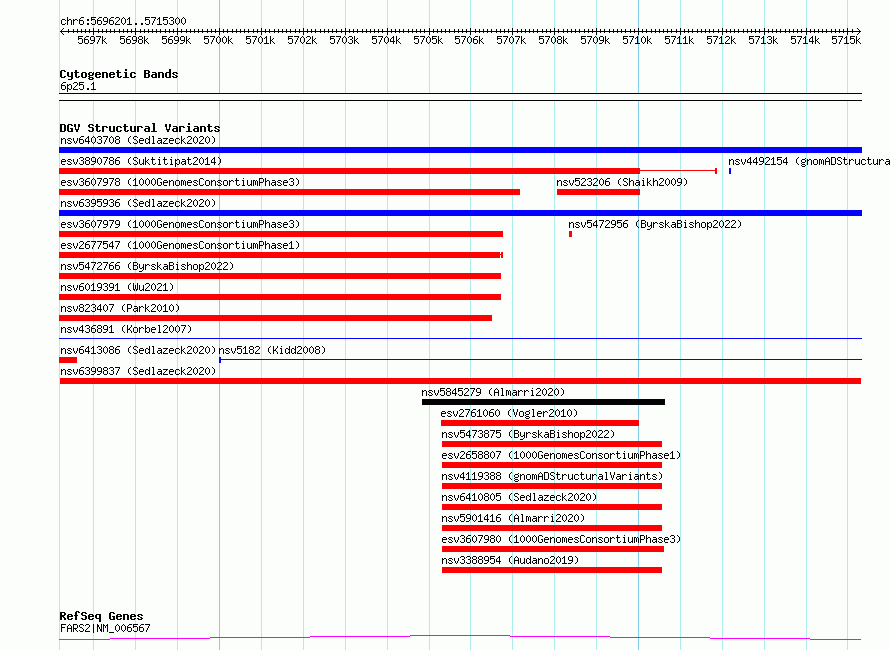Click the 5710k ruler tick label

637,40
